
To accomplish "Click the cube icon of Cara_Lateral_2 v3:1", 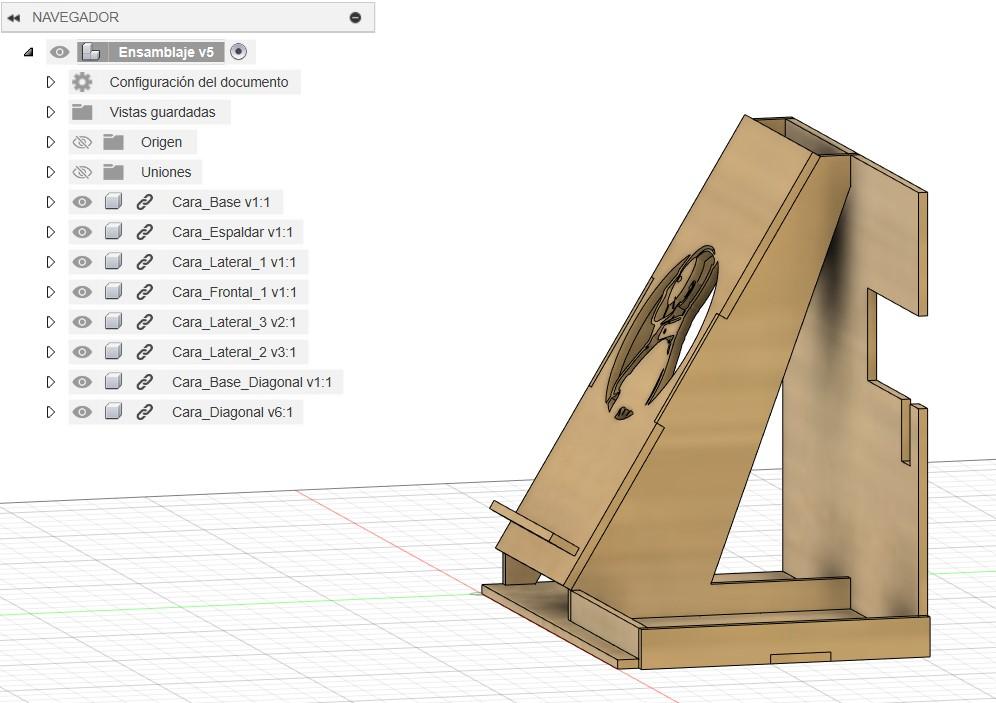I will coord(113,352).
